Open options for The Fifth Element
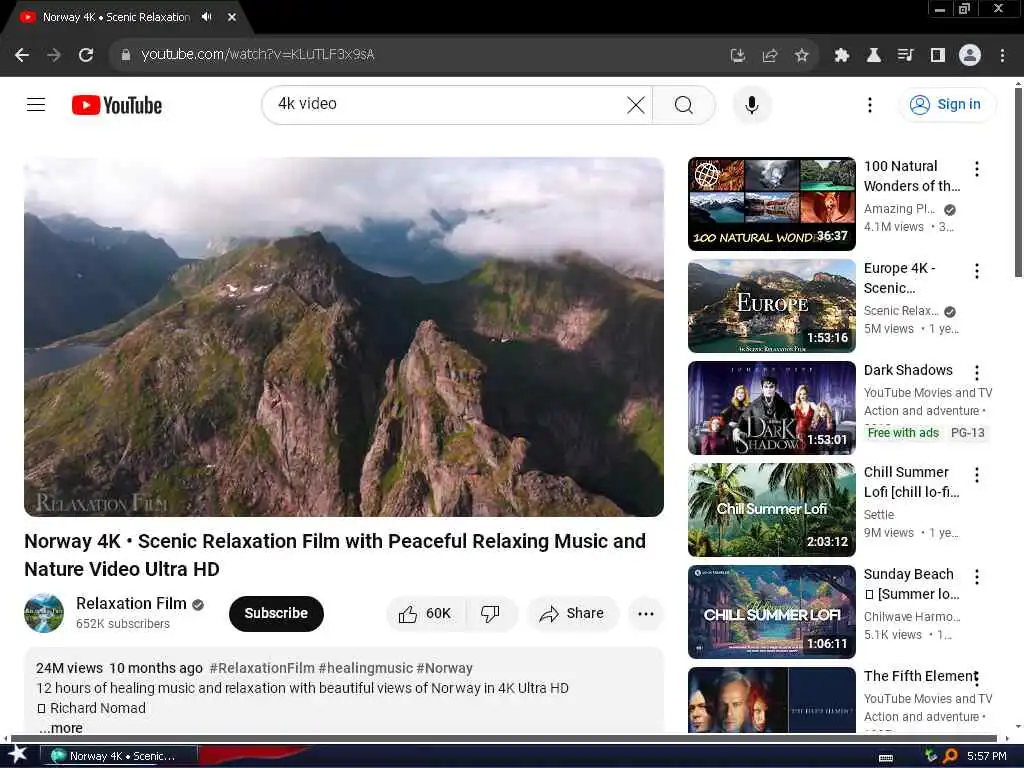The height and width of the screenshot is (768, 1024). pyautogui.click(x=976, y=678)
